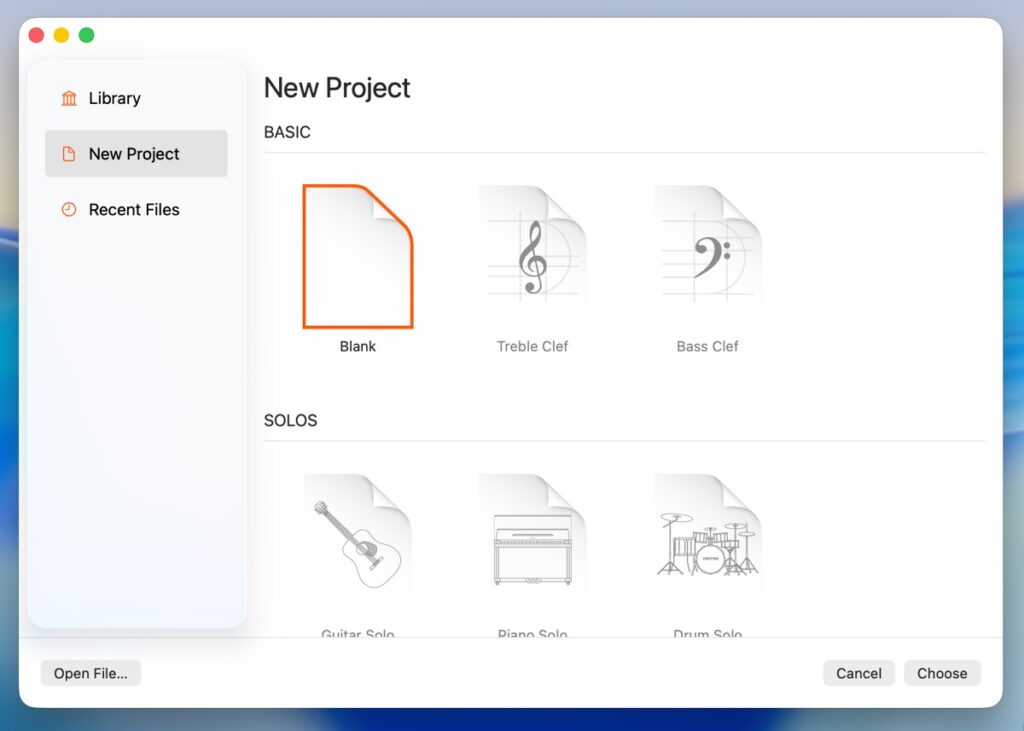Pick the Guitar Solo template icon

coord(357,544)
